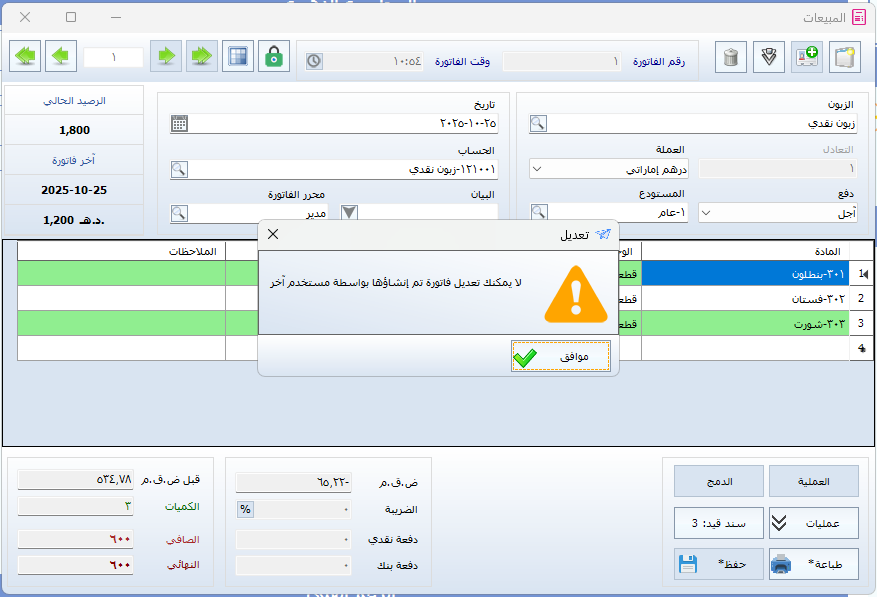The image size is (877, 597).
Task: Close the تعديل warning dialog
Action: tap(273, 234)
